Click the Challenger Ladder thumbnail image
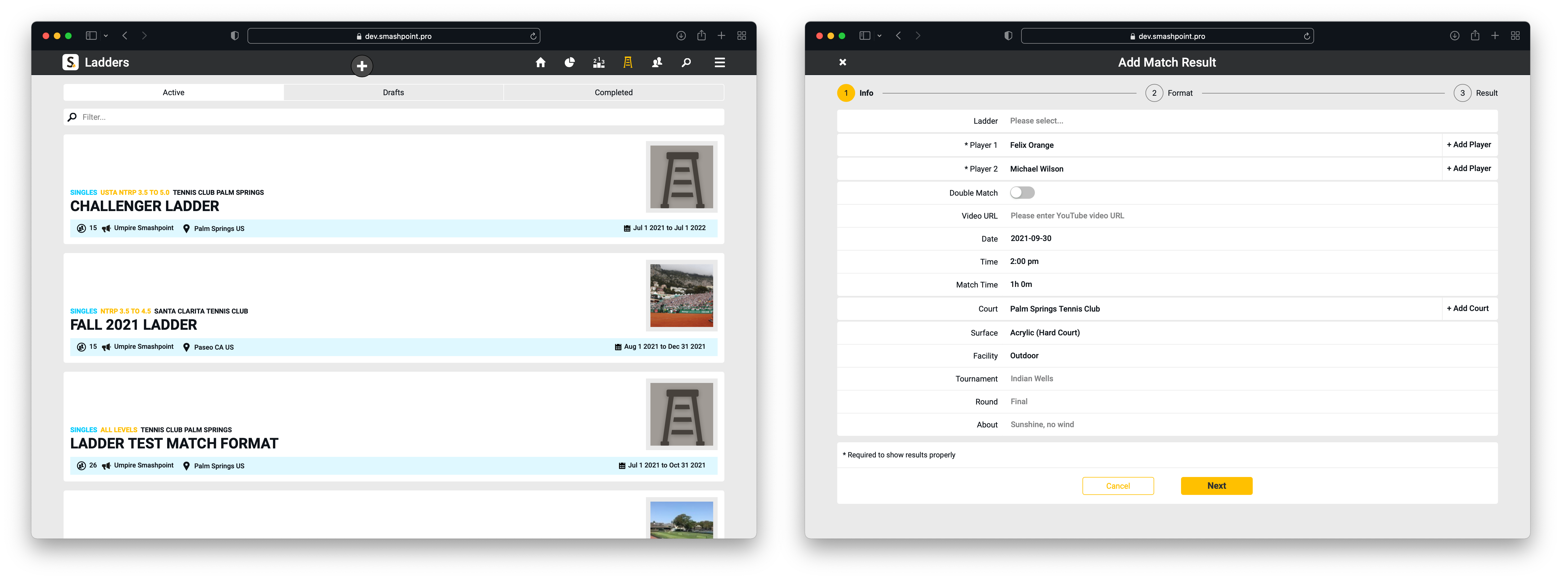 682,177
